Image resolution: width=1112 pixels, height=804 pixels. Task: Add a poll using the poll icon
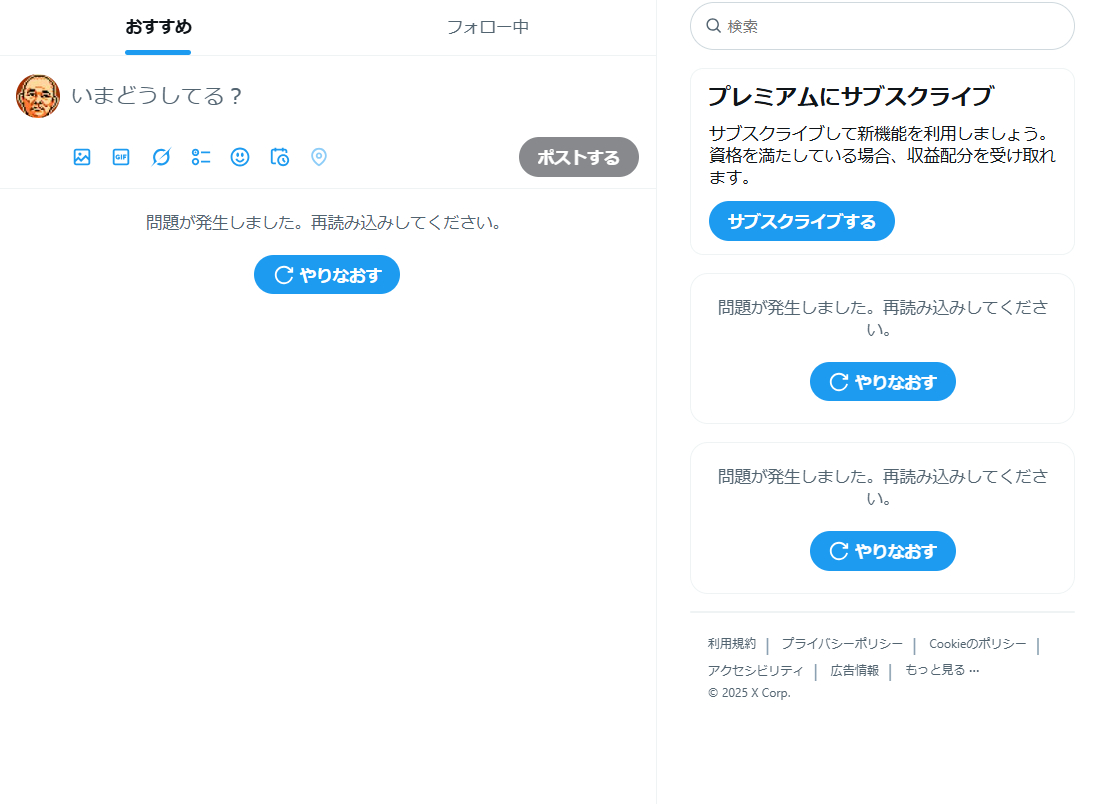tap(201, 157)
